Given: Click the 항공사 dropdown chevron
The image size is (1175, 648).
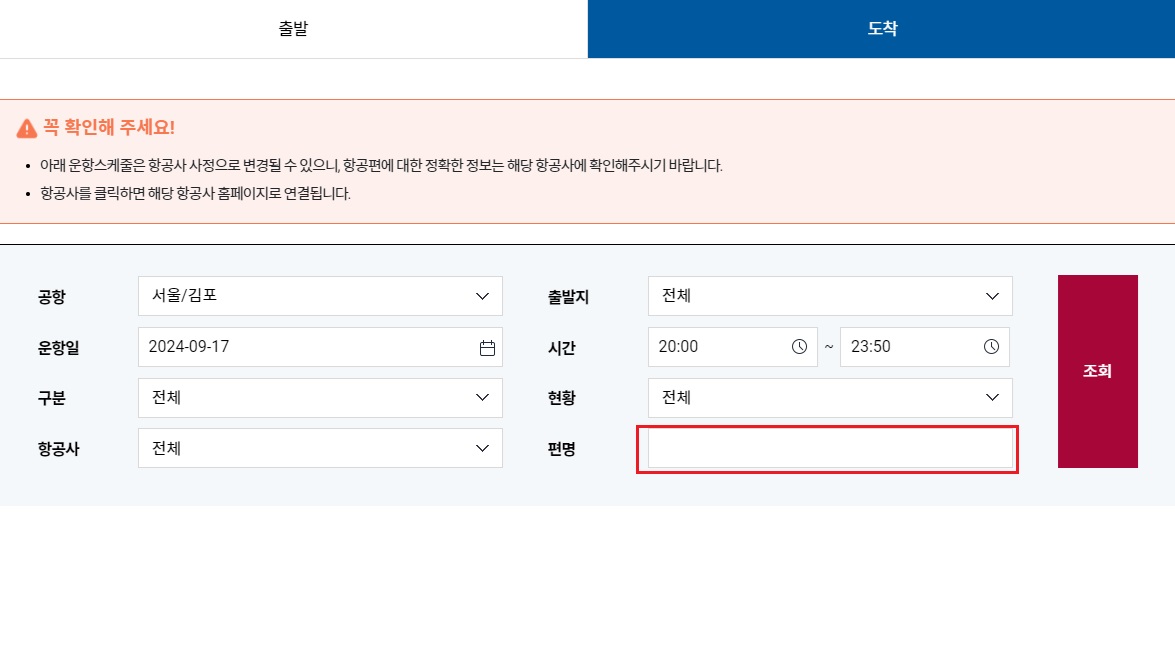Looking at the screenshot, I should [x=483, y=448].
